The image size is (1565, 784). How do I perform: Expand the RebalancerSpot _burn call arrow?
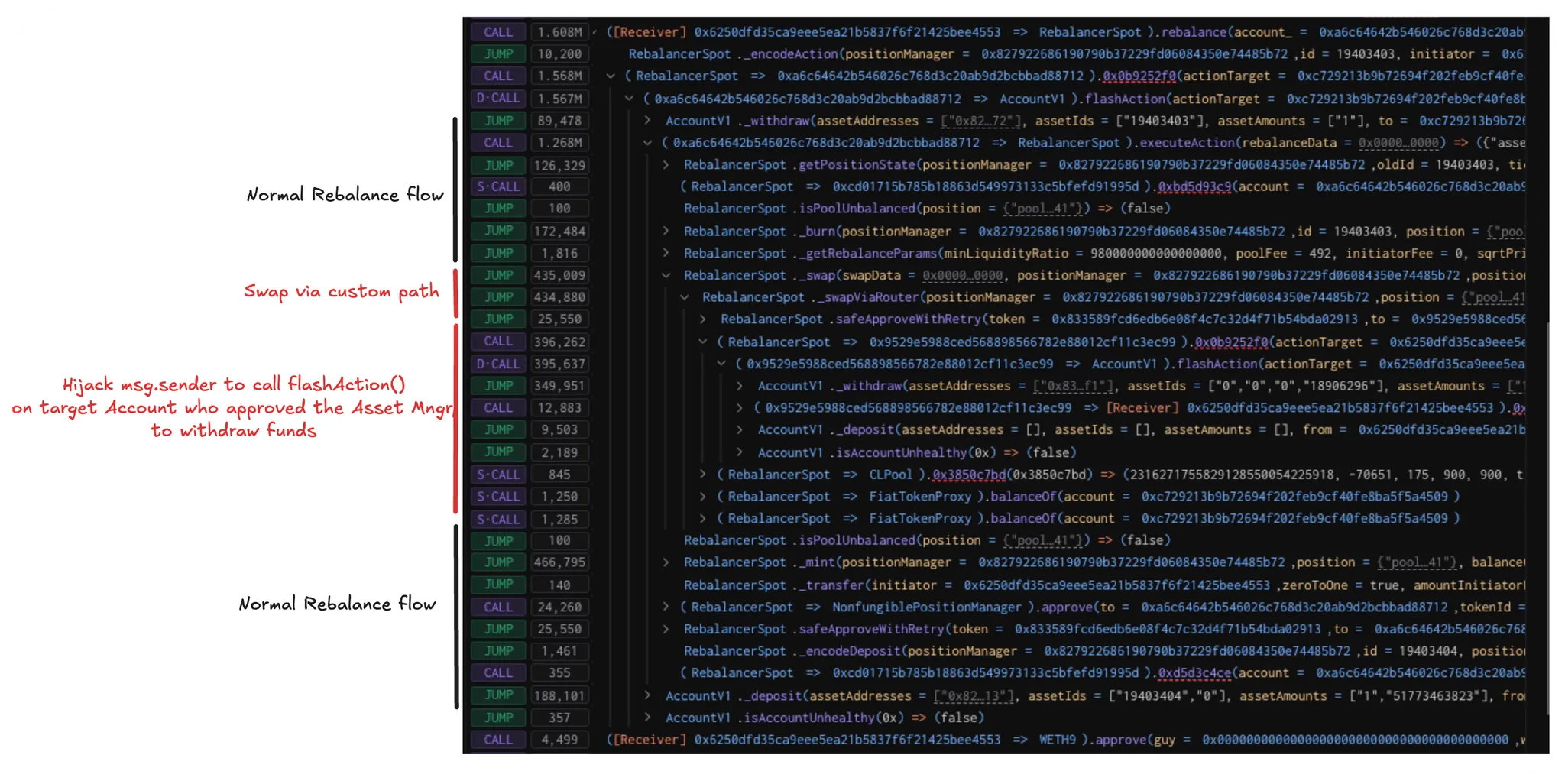tap(666, 231)
